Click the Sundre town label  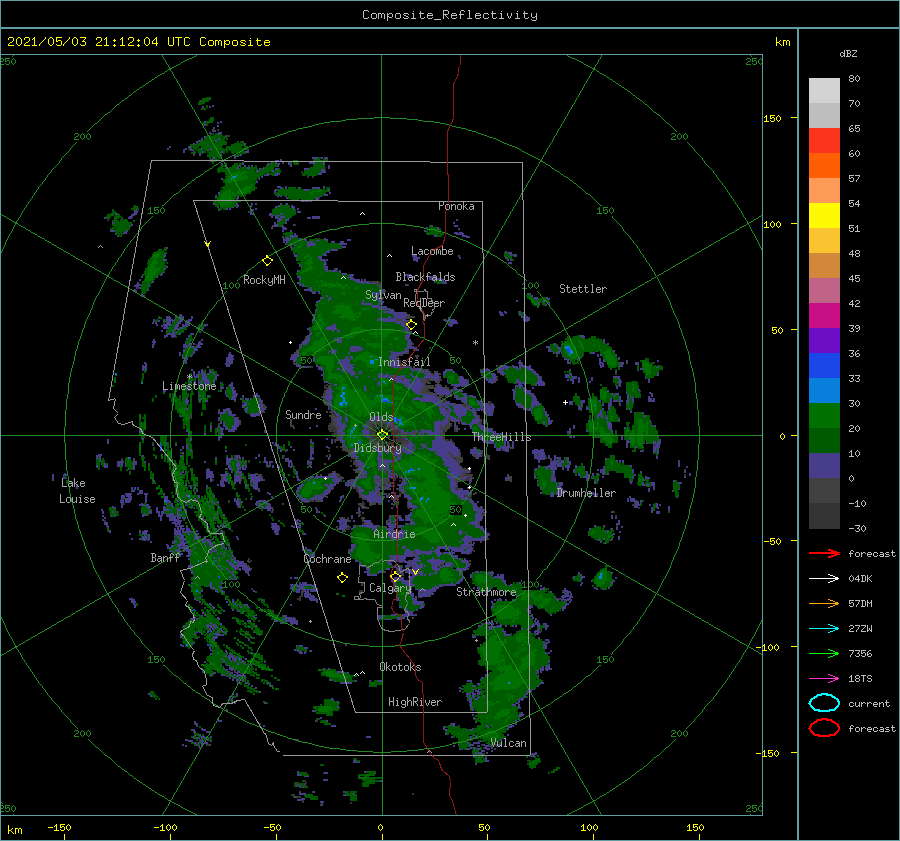point(303,414)
